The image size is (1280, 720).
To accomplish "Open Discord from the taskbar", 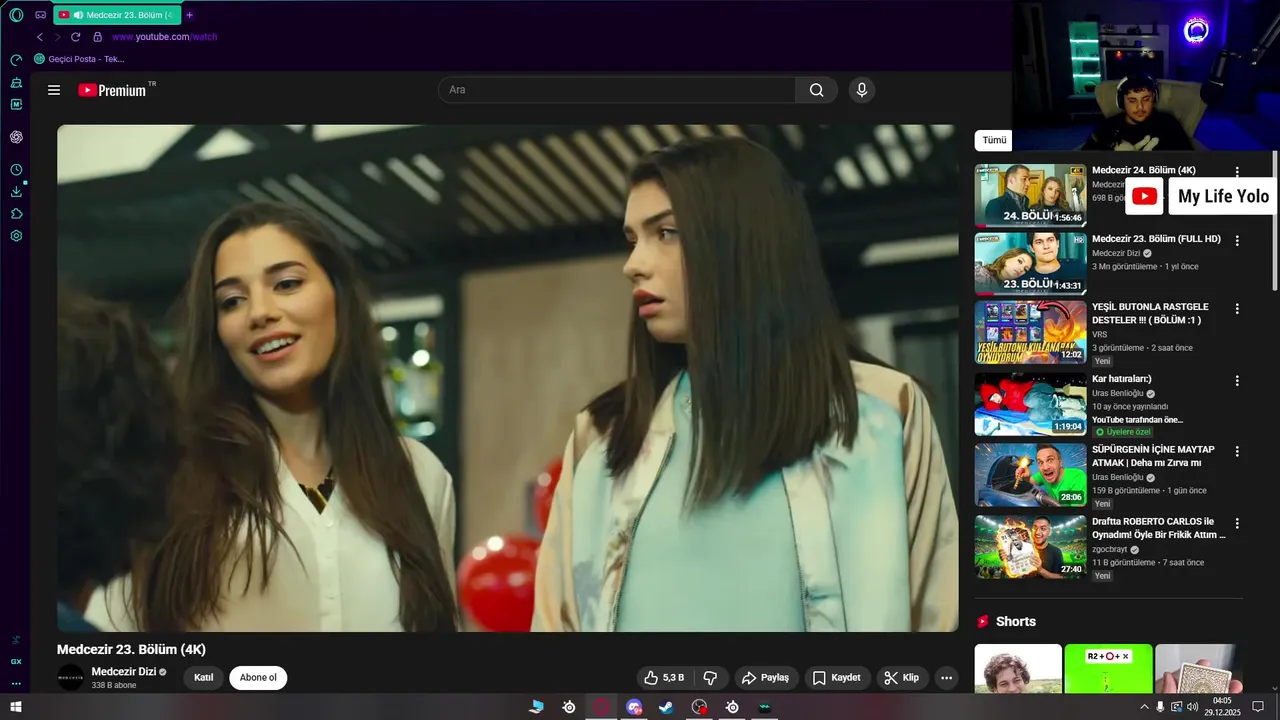I will (634, 707).
